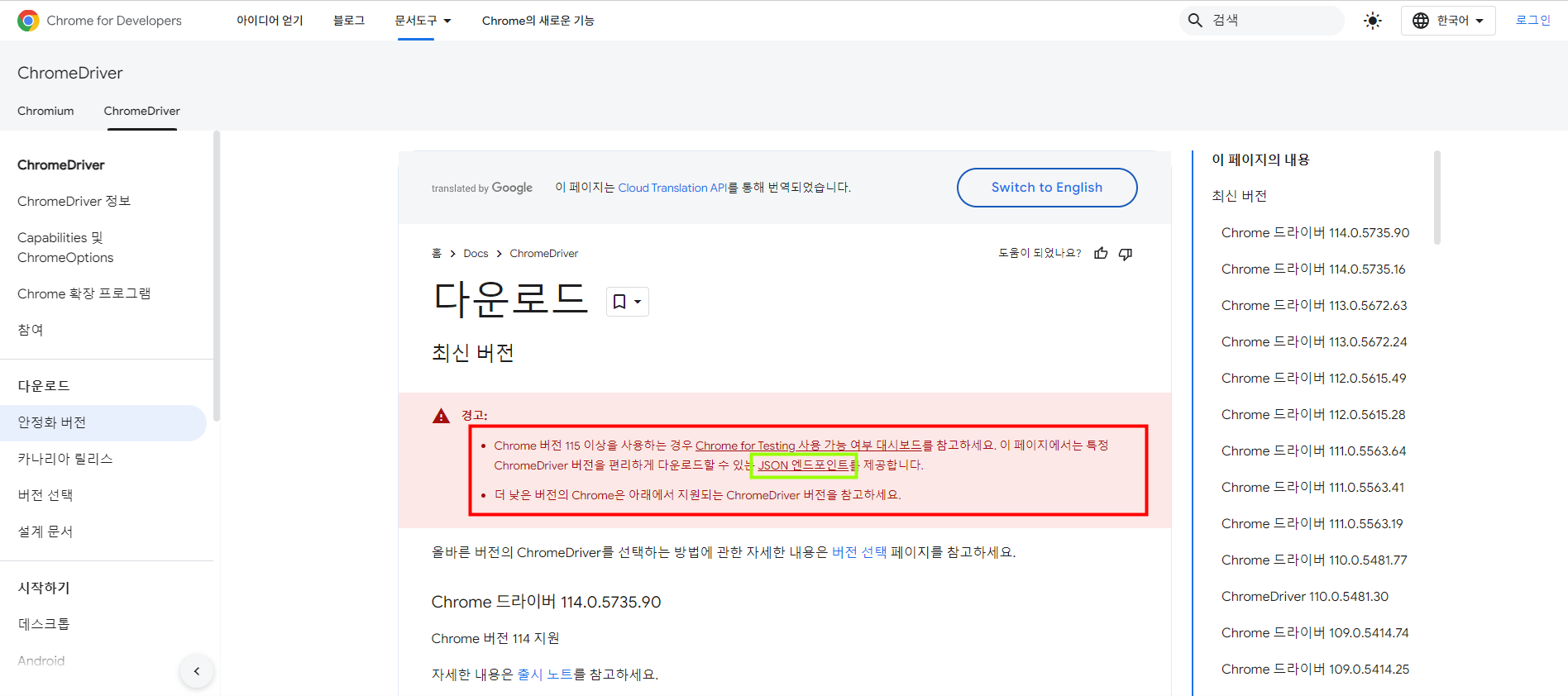The height and width of the screenshot is (696, 1568).
Task: Select 설계 문서 in sidebar
Action: 45,532
